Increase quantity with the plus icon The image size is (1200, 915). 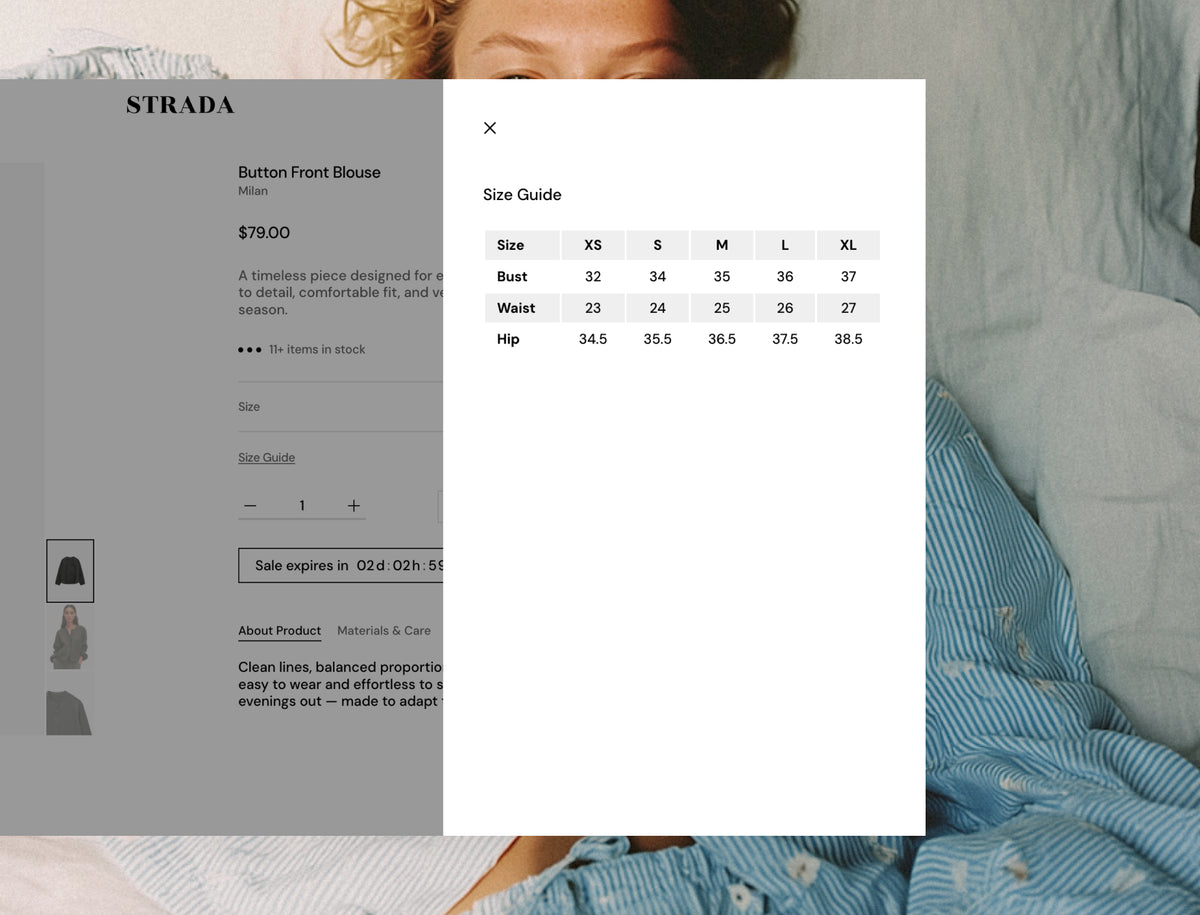(354, 506)
